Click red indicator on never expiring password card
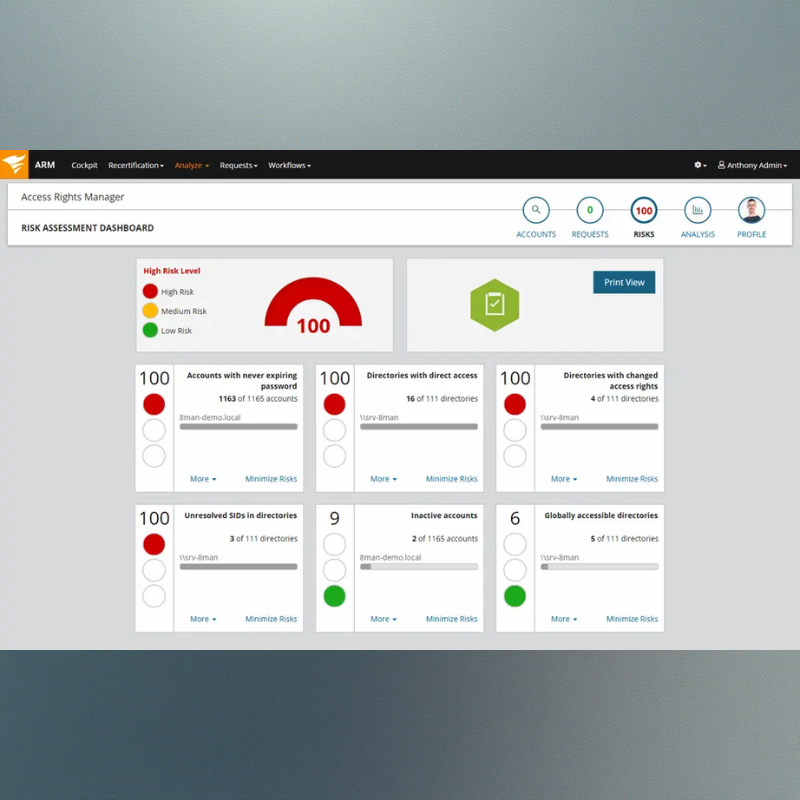This screenshot has height=800, width=800. pos(154,404)
